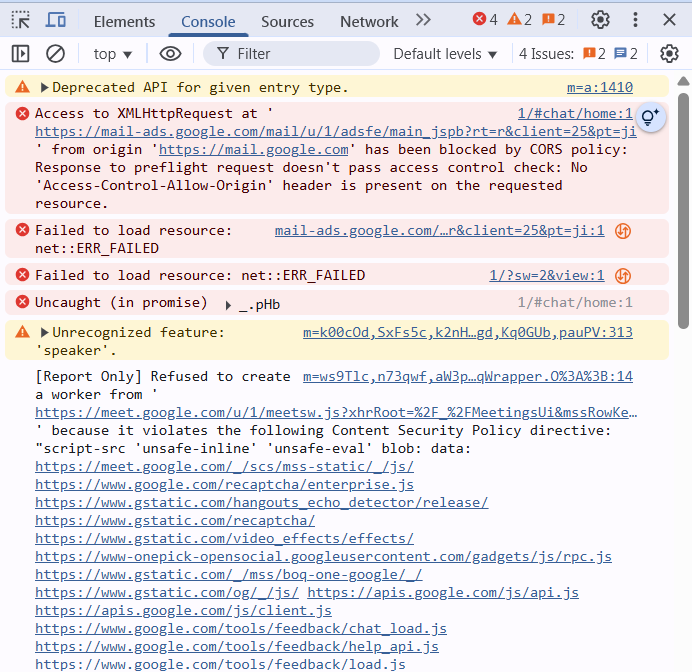Close the DevTools panel
This screenshot has width=692, height=672.
click(669, 20)
